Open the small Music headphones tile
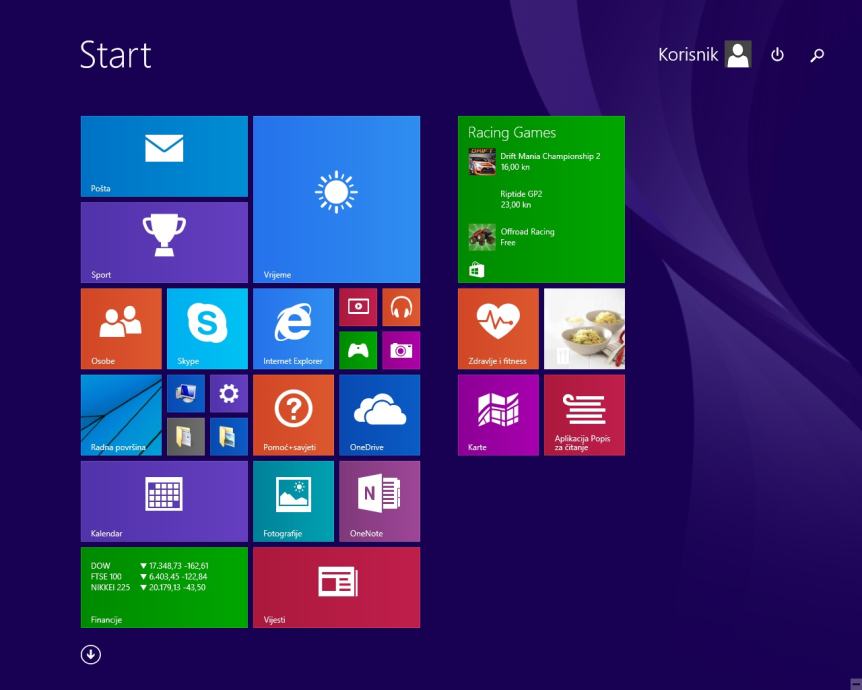Screen dimensions: 862x690 pos(401,307)
